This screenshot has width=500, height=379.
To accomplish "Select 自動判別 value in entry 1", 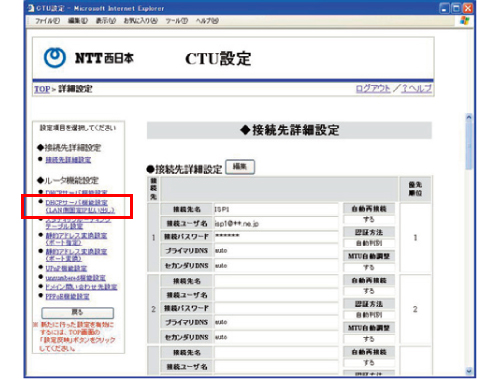I will 369,243.
